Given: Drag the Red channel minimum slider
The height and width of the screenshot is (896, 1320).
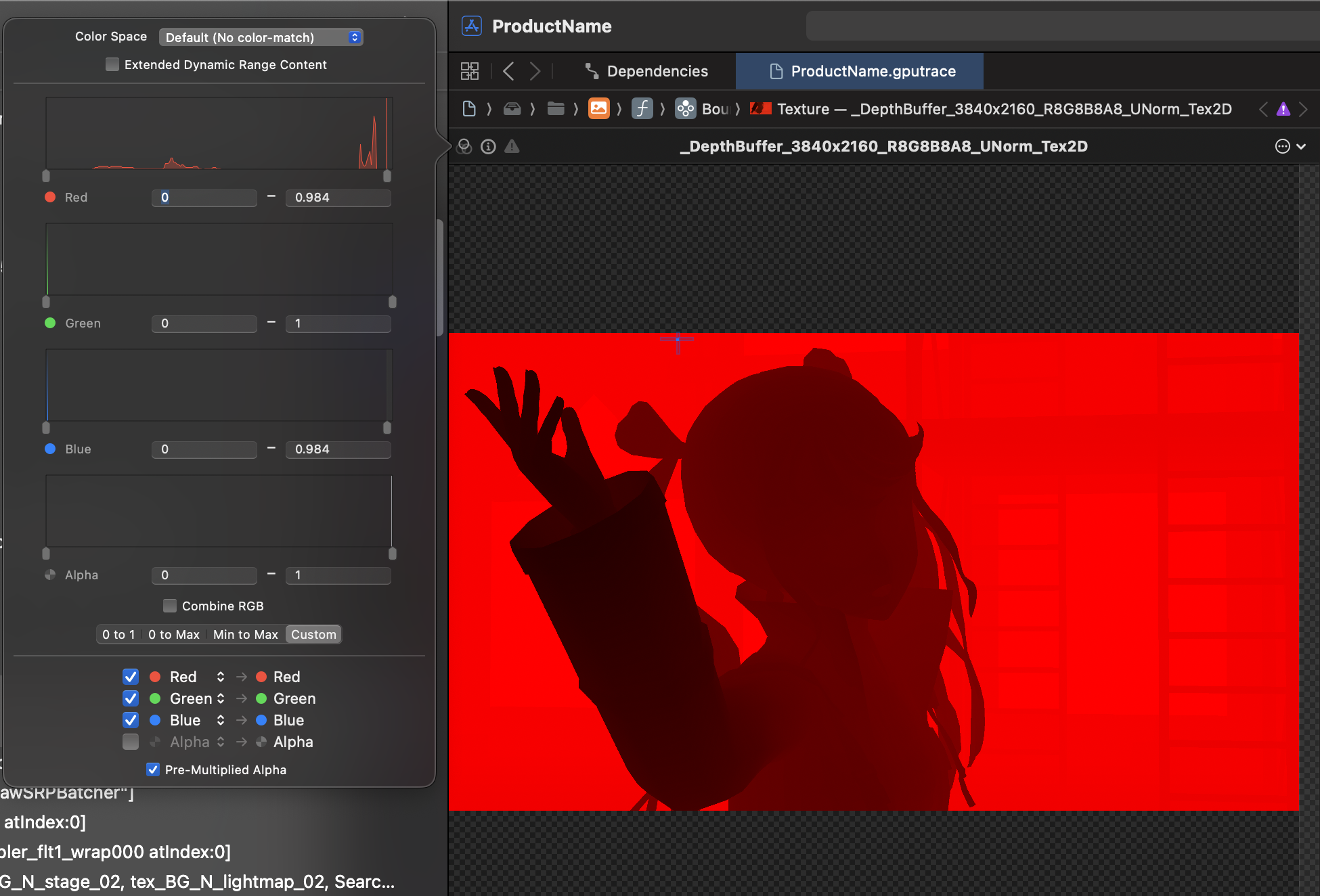Looking at the screenshot, I should [48, 175].
